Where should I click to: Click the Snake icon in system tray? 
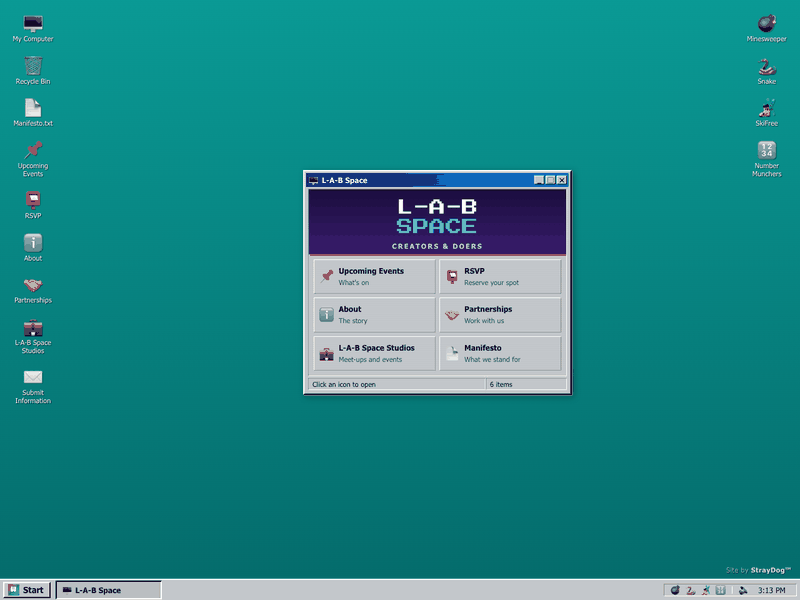(x=690, y=590)
